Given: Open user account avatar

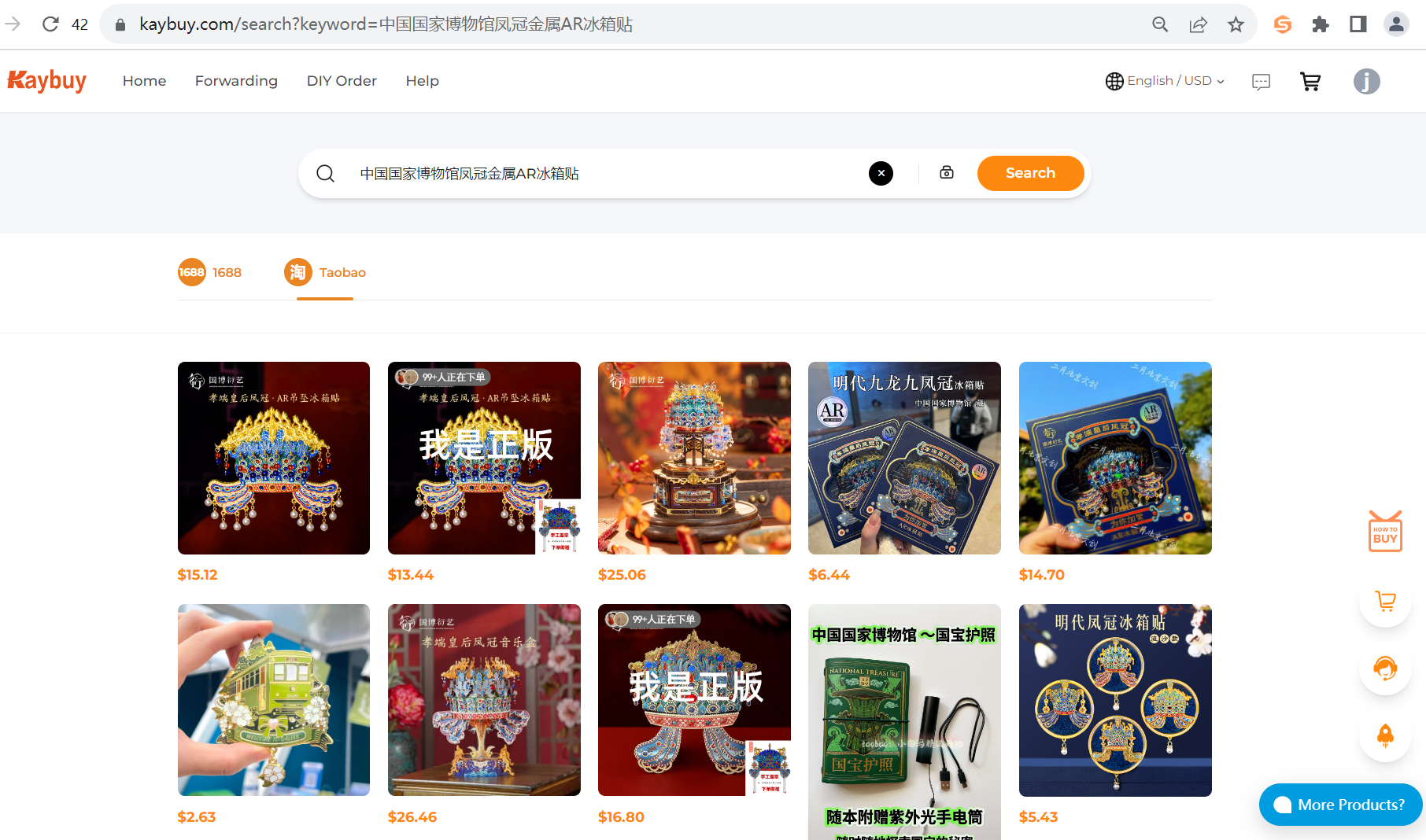Looking at the screenshot, I should 1366,81.
